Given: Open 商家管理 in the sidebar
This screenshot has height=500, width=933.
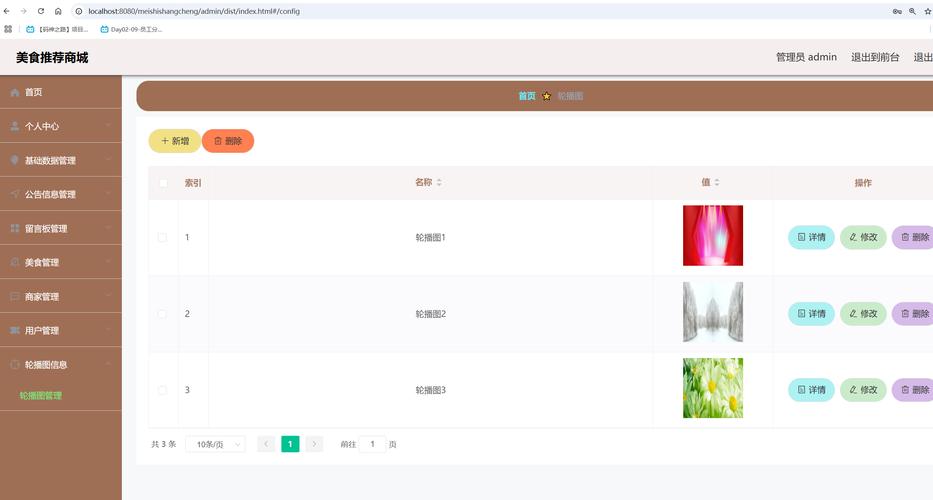Looking at the screenshot, I should [x=61, y=296].
